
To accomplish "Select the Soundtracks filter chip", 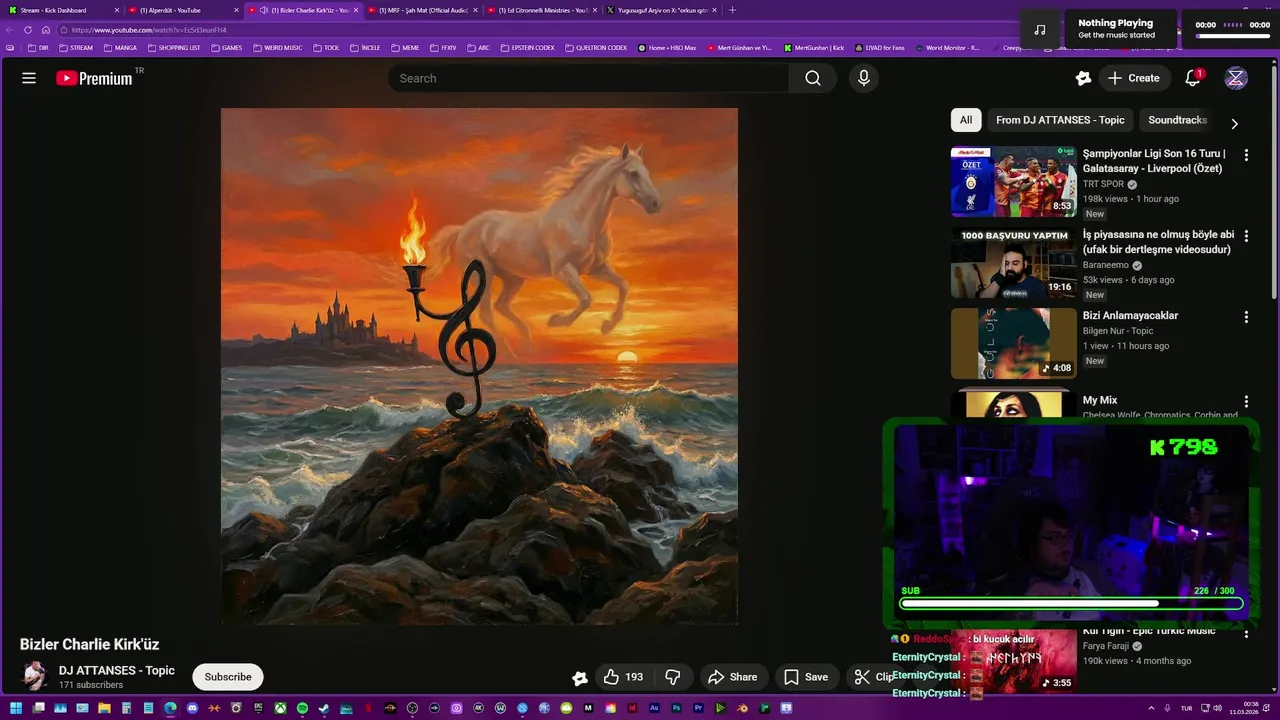I will 1177,120.
